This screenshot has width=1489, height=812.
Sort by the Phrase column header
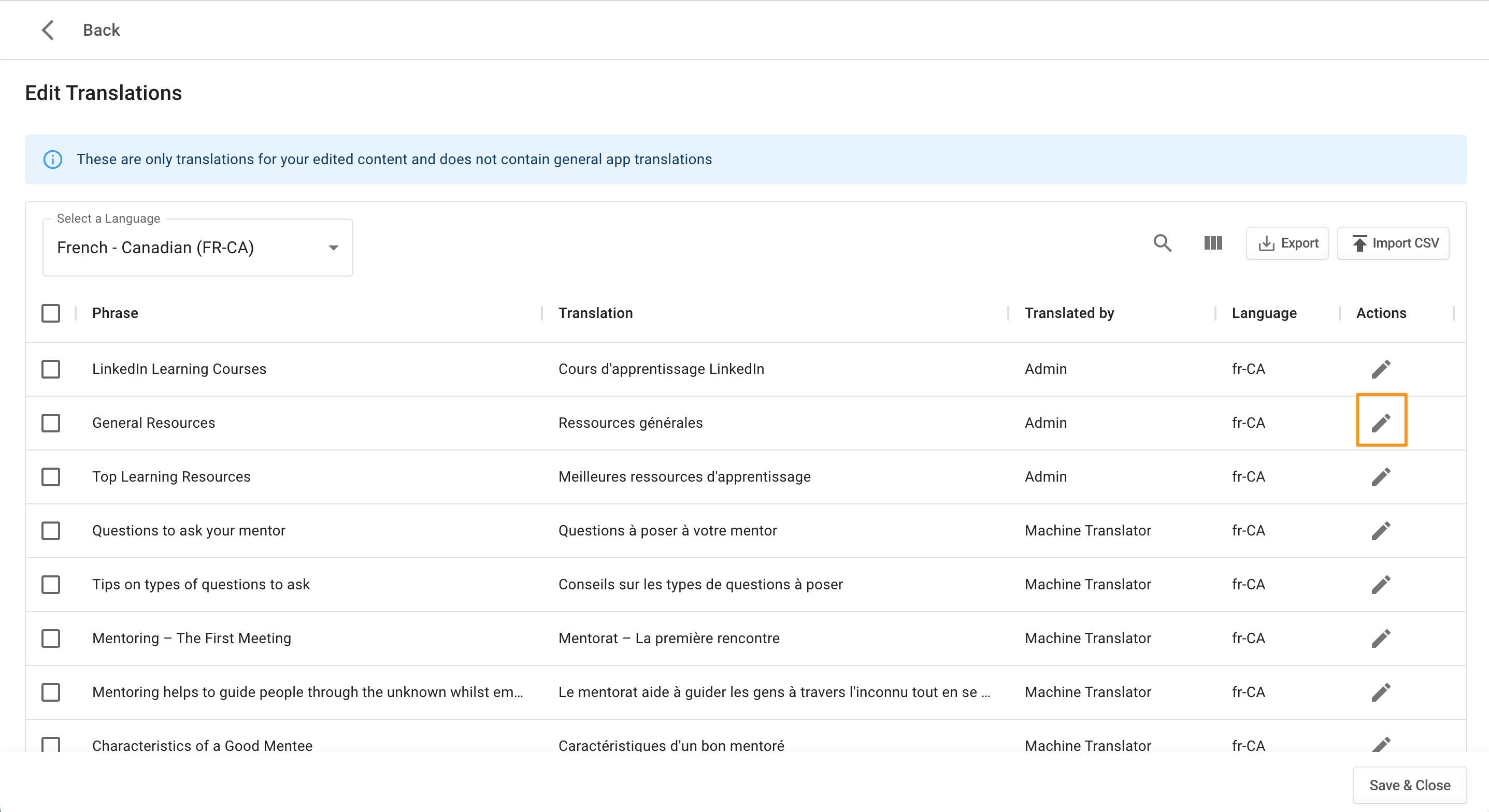pyautogui.click(x=115, y=313)
